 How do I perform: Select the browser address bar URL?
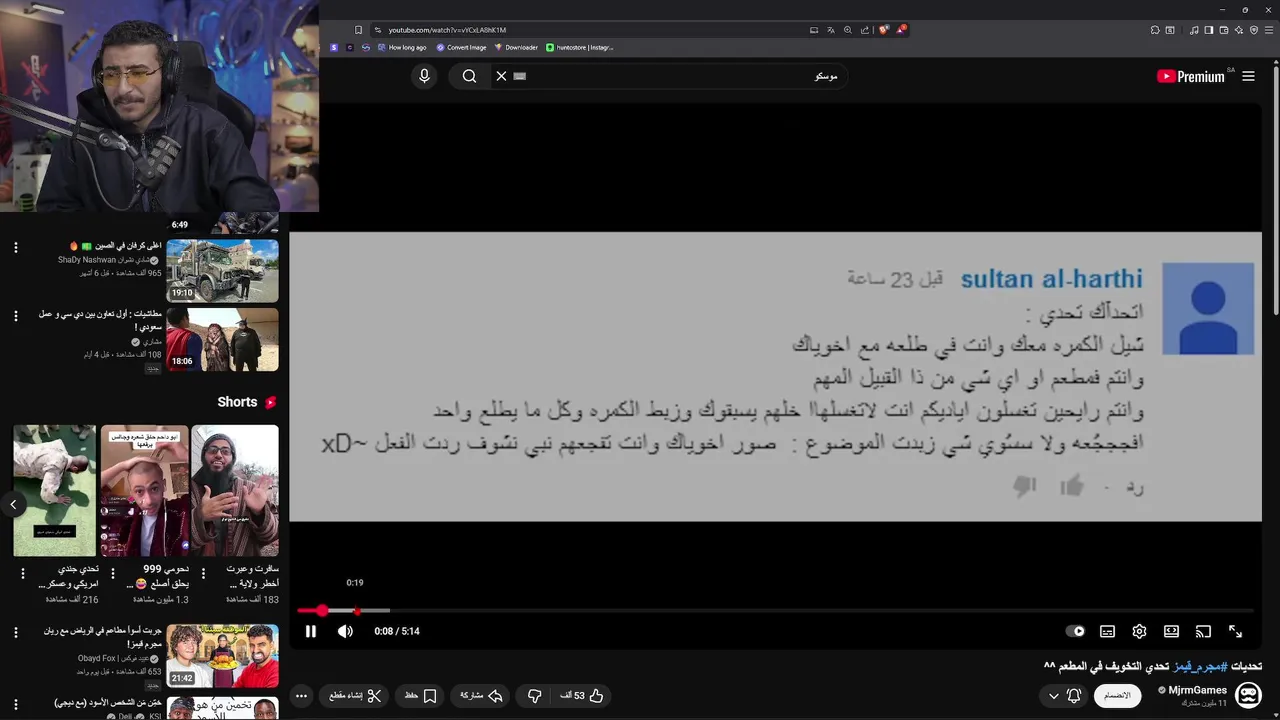coord(447,30)
